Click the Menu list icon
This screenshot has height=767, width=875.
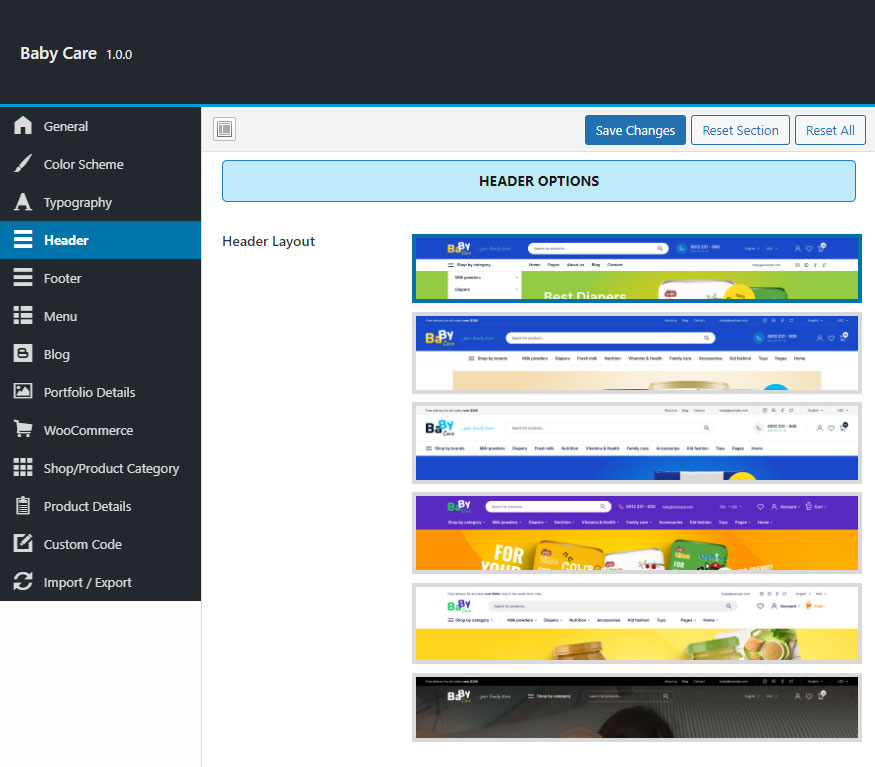(23, 315)
